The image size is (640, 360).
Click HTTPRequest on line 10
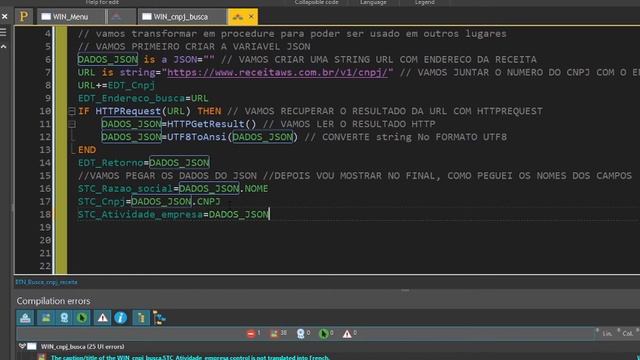point(128,111)
